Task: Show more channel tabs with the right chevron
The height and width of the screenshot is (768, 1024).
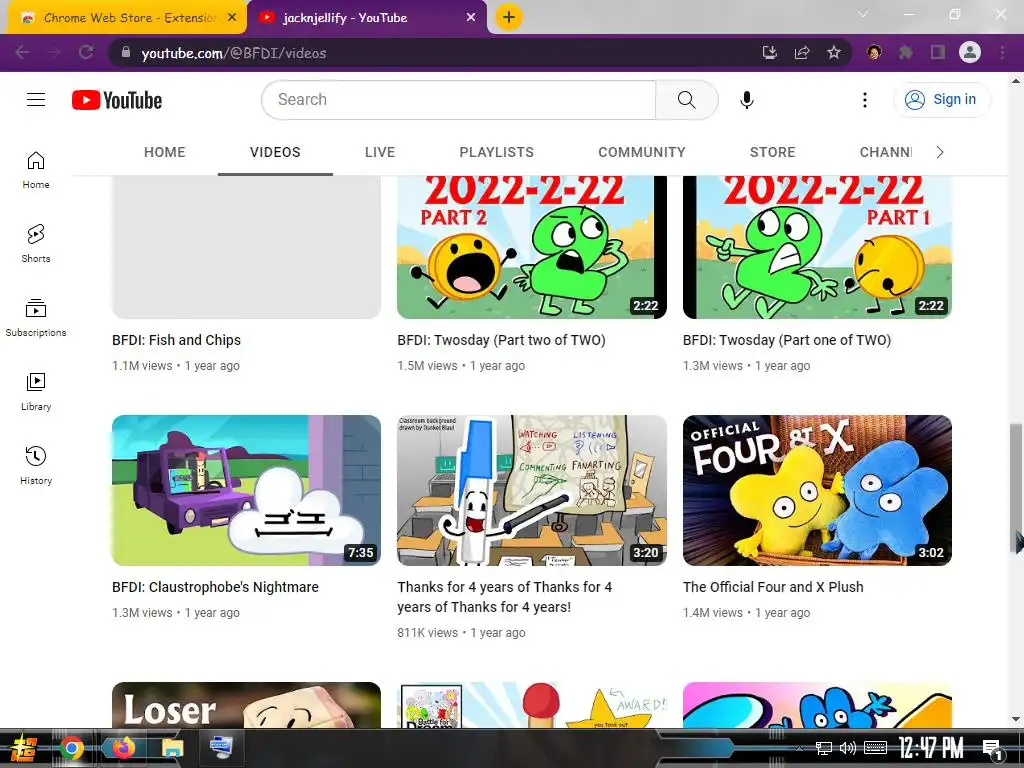Action: pyautogui.click(x=940, y=152)
